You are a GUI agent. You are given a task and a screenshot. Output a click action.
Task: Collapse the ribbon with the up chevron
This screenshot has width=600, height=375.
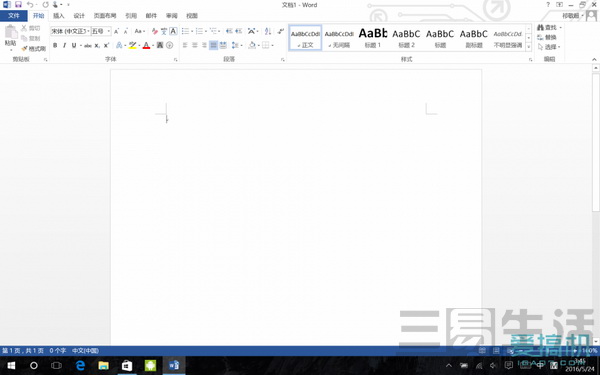click(594, 59)
